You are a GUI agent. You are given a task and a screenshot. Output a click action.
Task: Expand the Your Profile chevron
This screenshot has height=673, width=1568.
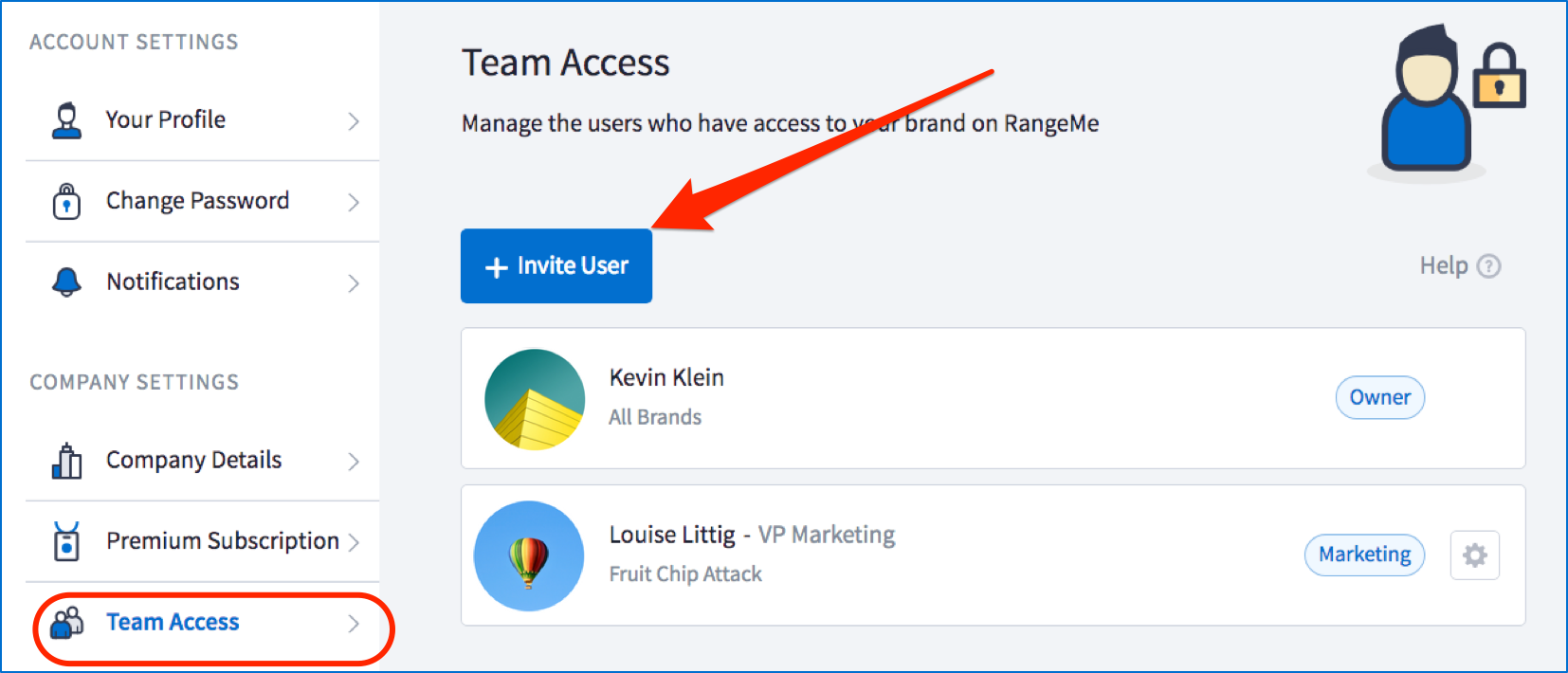tap(354, 120)
